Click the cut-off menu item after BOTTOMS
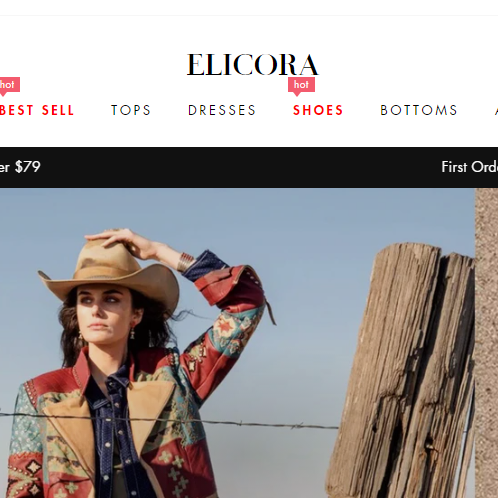Viewport: 498px width, 498px height. coord(496,110)
